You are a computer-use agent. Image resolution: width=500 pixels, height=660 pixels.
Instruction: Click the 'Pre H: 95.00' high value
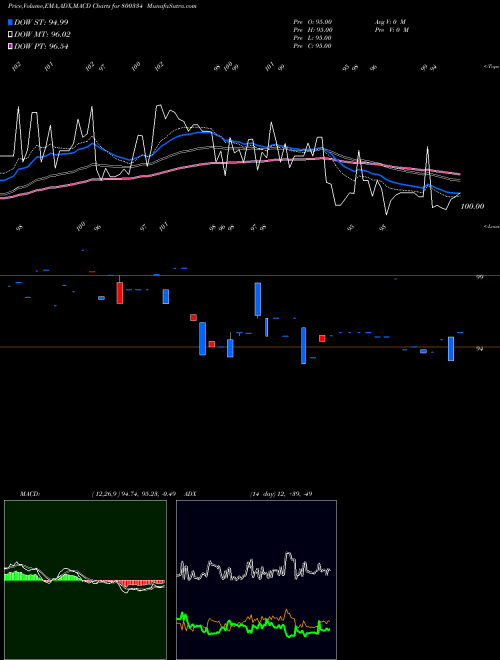click(x=313, y=30)
